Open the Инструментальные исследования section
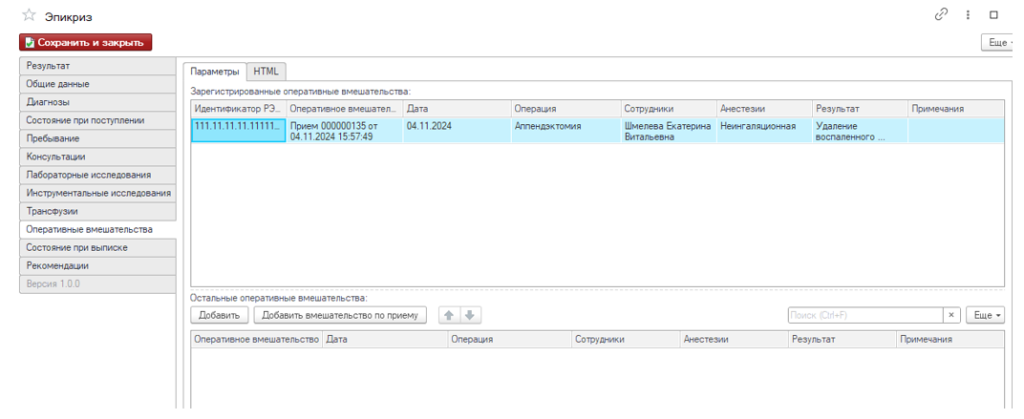1024x419 pixels. tap(98, 194)
